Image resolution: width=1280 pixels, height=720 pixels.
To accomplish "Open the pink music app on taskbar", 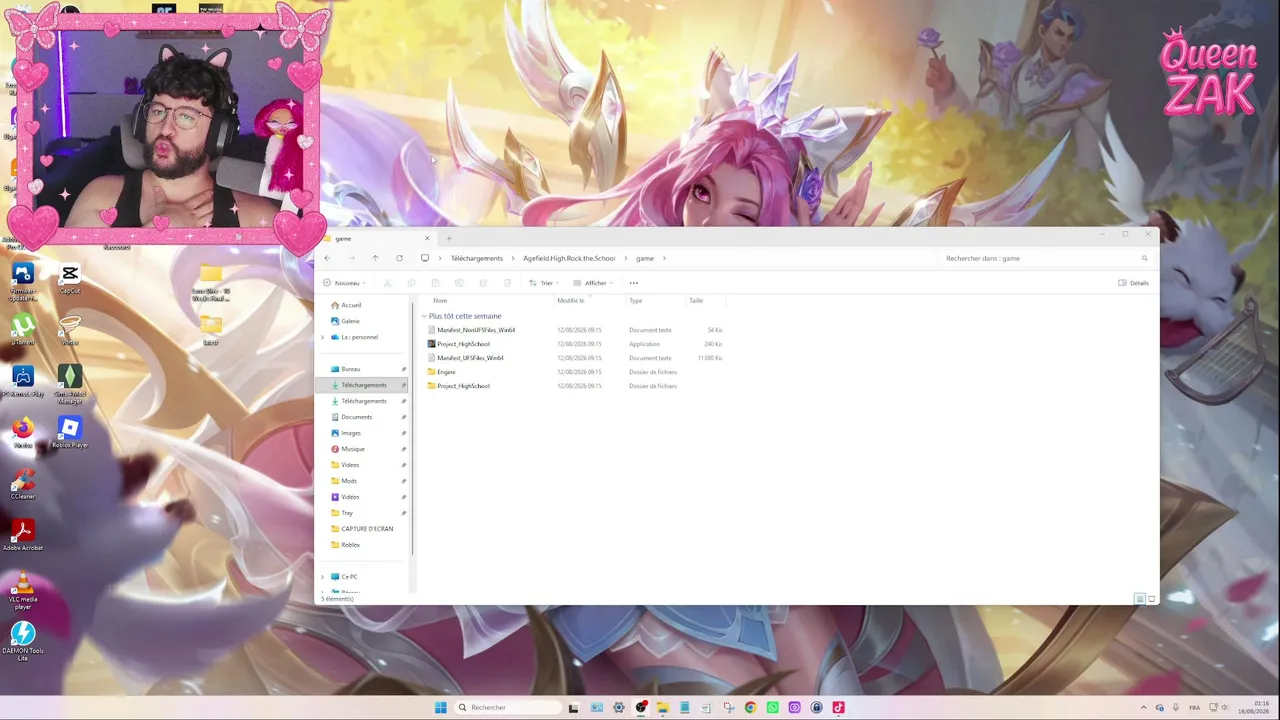I will click(x=838, y=708).
